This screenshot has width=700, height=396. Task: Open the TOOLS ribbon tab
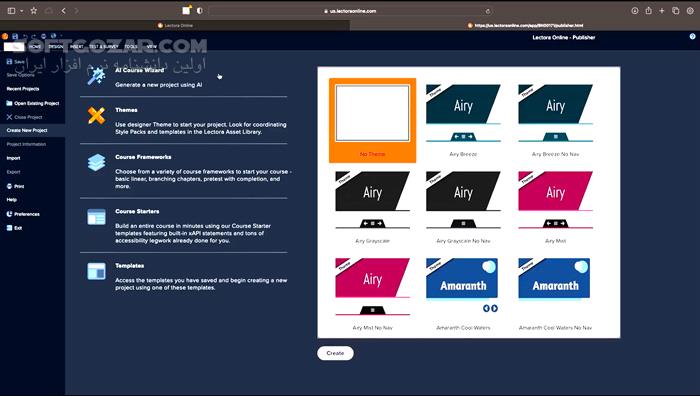pyautogui.click(x=131, y=46)
